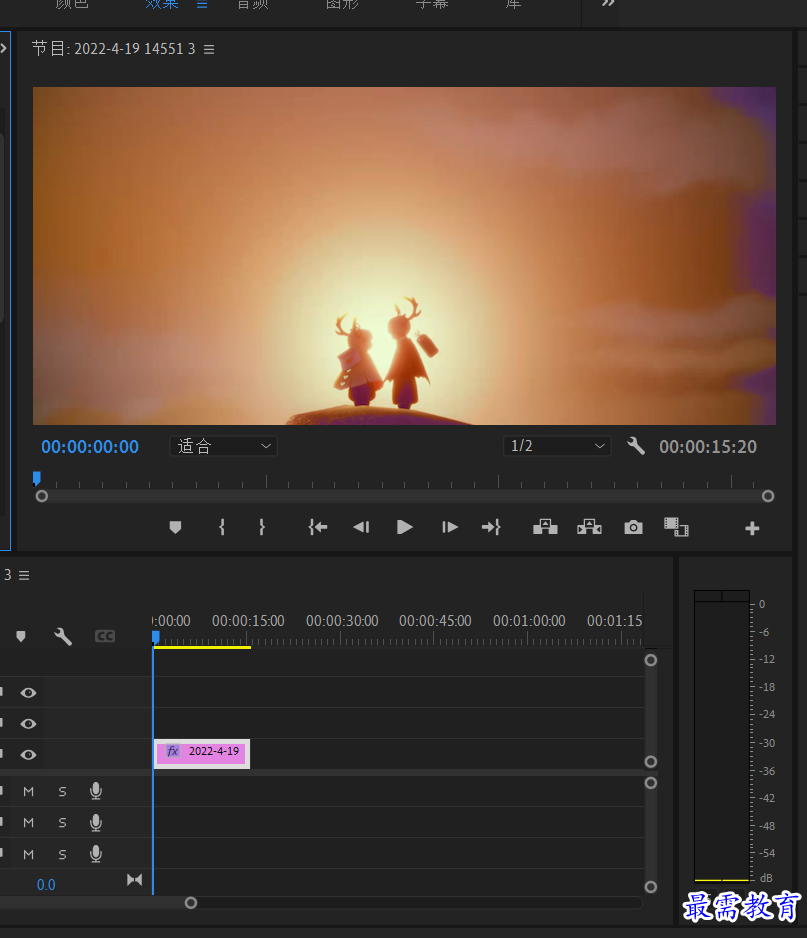Click program zoom scrollbar right handle
Screen dimensions: 807x938
(768, 496)
